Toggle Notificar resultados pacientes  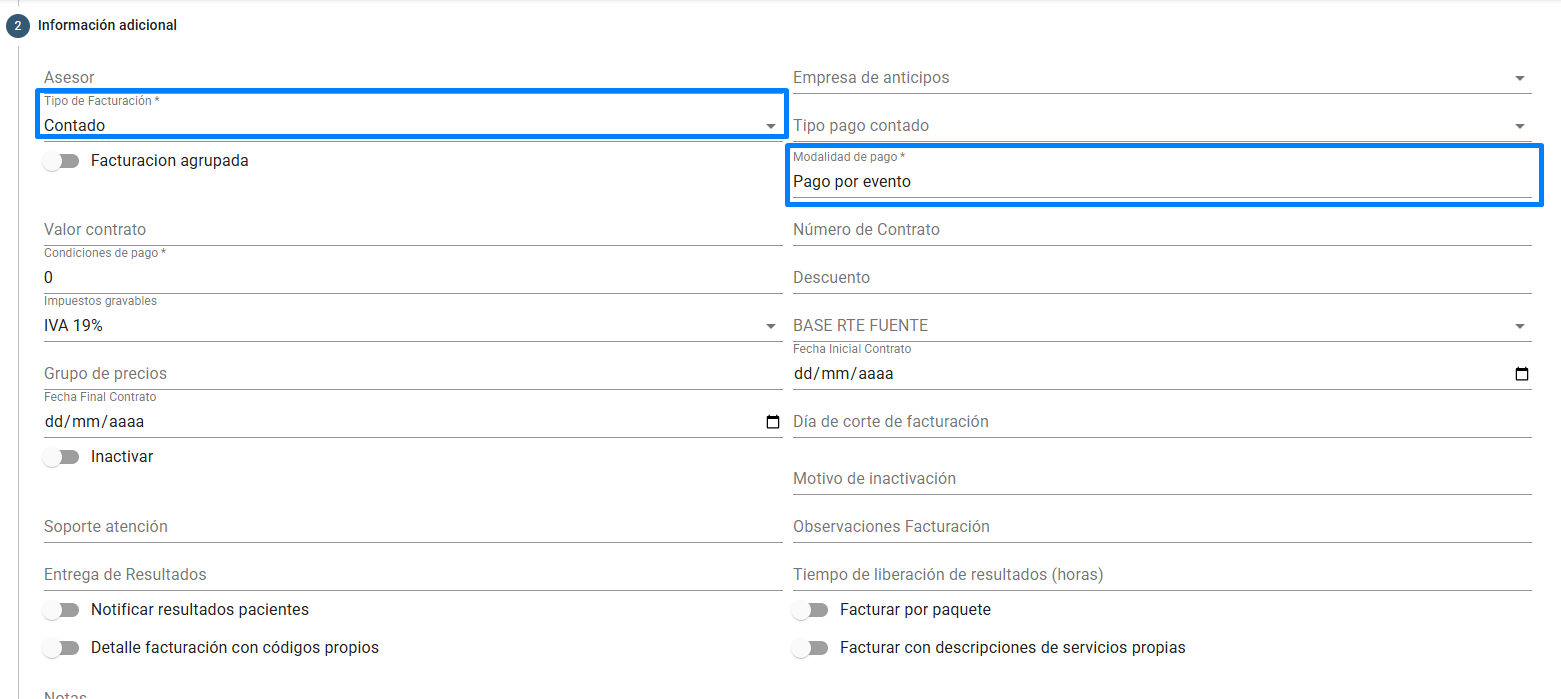click(x=62, y=610)
